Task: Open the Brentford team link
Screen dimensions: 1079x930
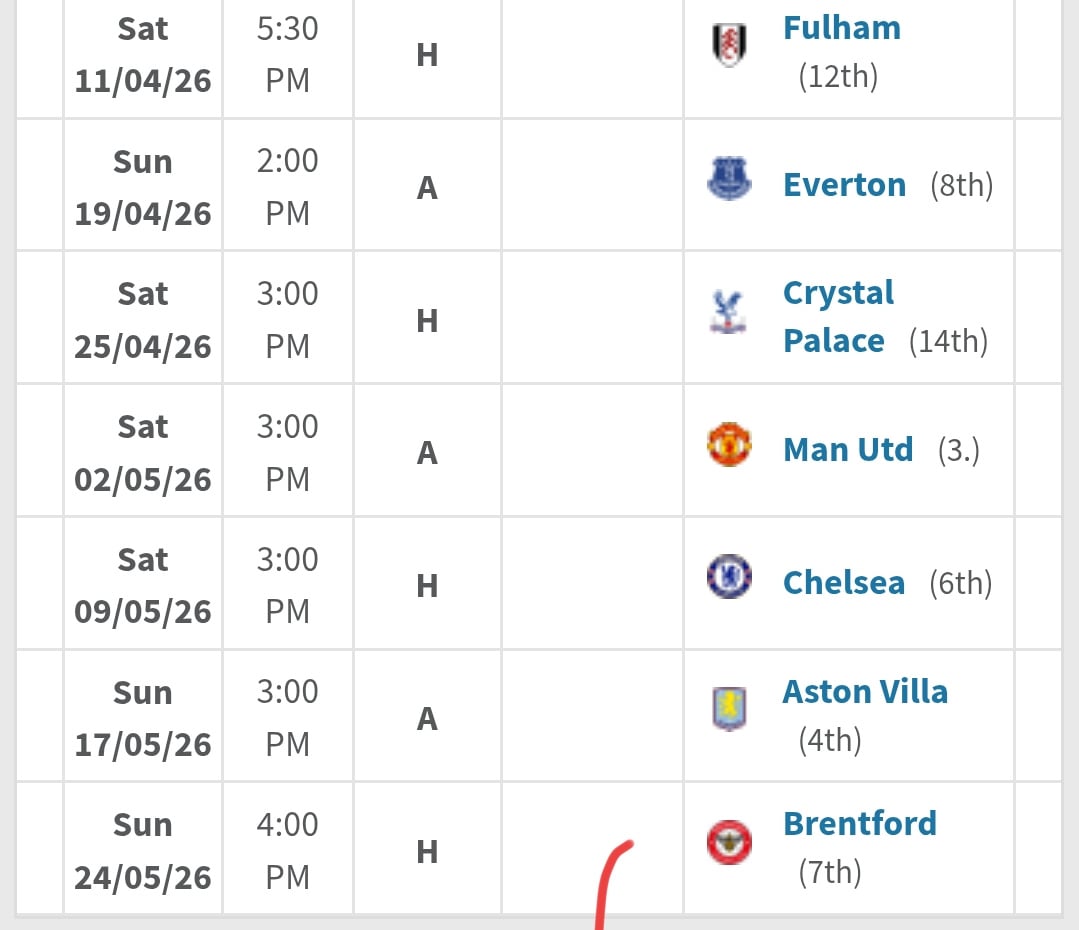Action: (860, 824)
